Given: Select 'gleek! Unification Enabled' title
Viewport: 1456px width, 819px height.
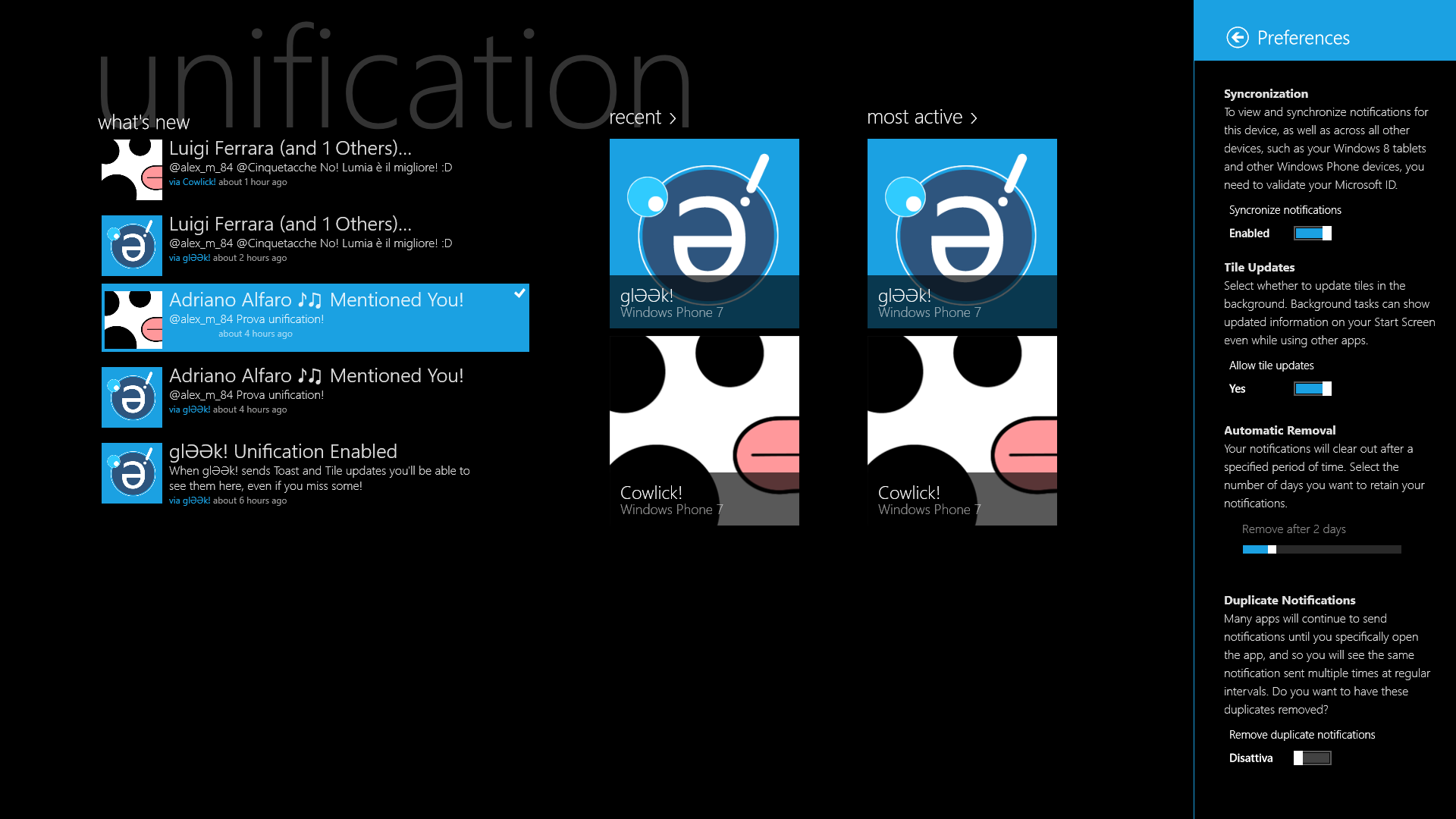Looking at the screenshot, I should pyautogui.click(x=283, y=452).
